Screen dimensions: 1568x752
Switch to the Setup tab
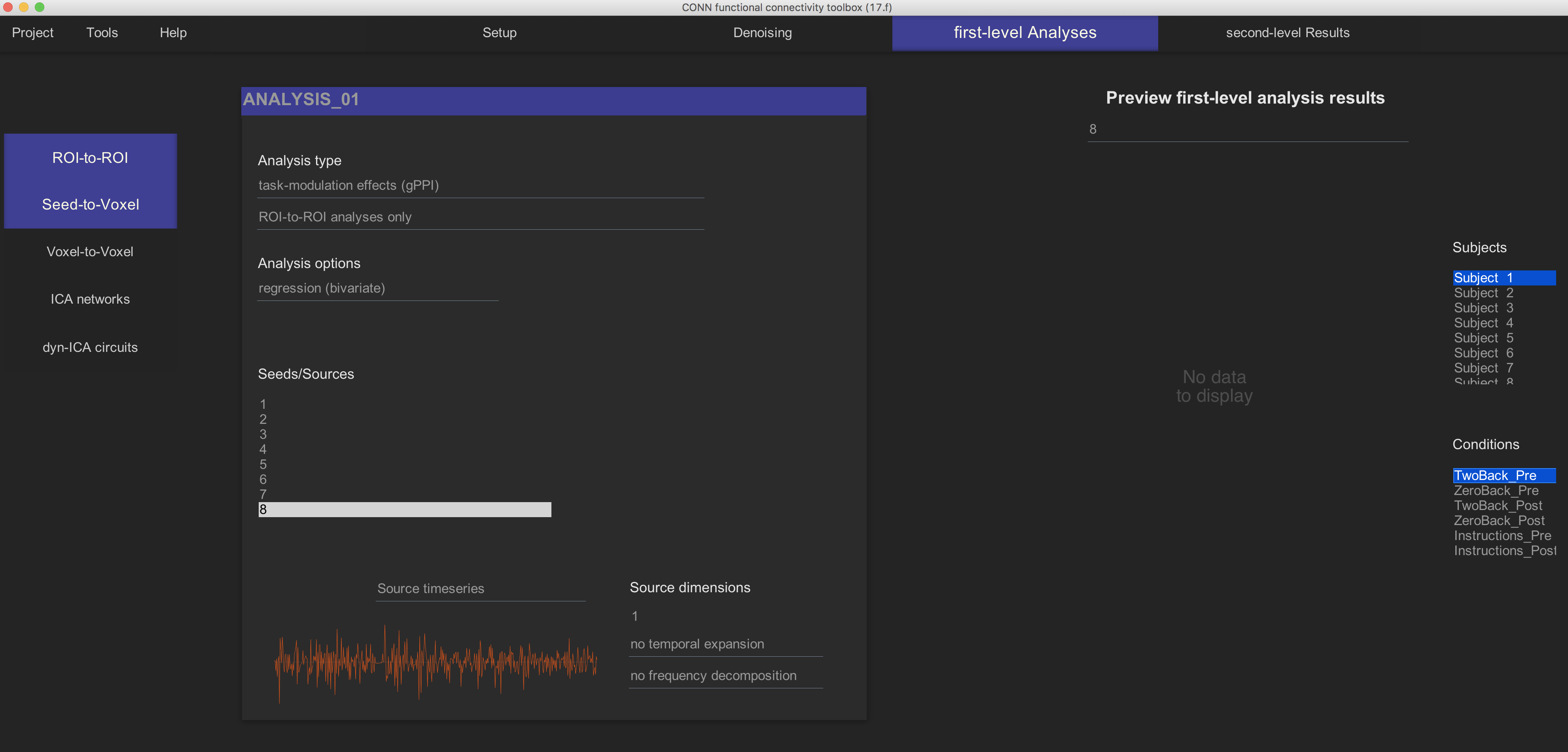coord(499,33)
